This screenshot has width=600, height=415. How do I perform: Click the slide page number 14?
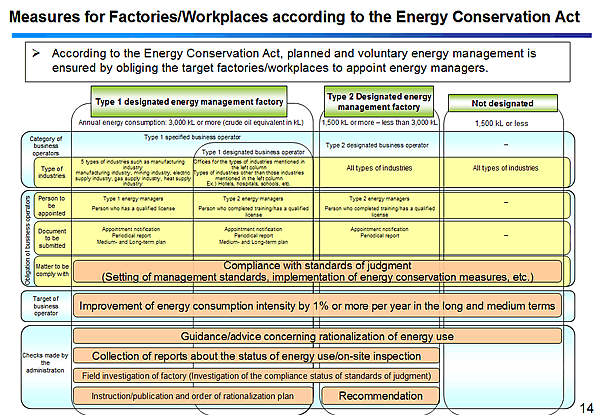point(587,407)
